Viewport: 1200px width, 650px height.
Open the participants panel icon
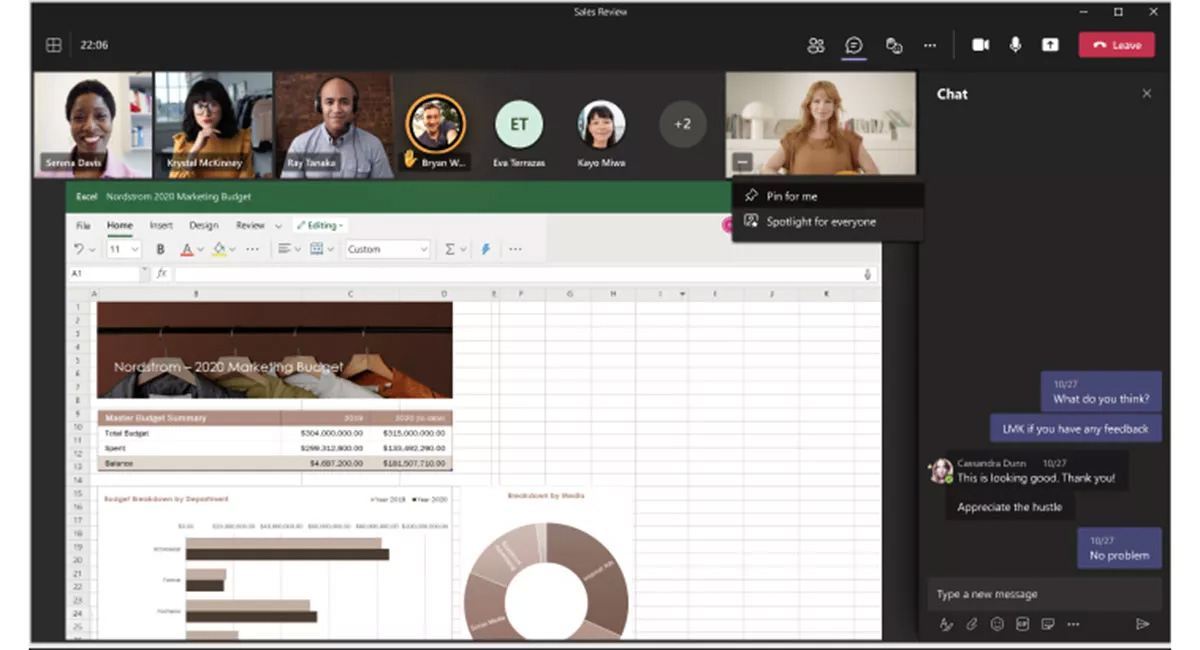pos(816,45)
